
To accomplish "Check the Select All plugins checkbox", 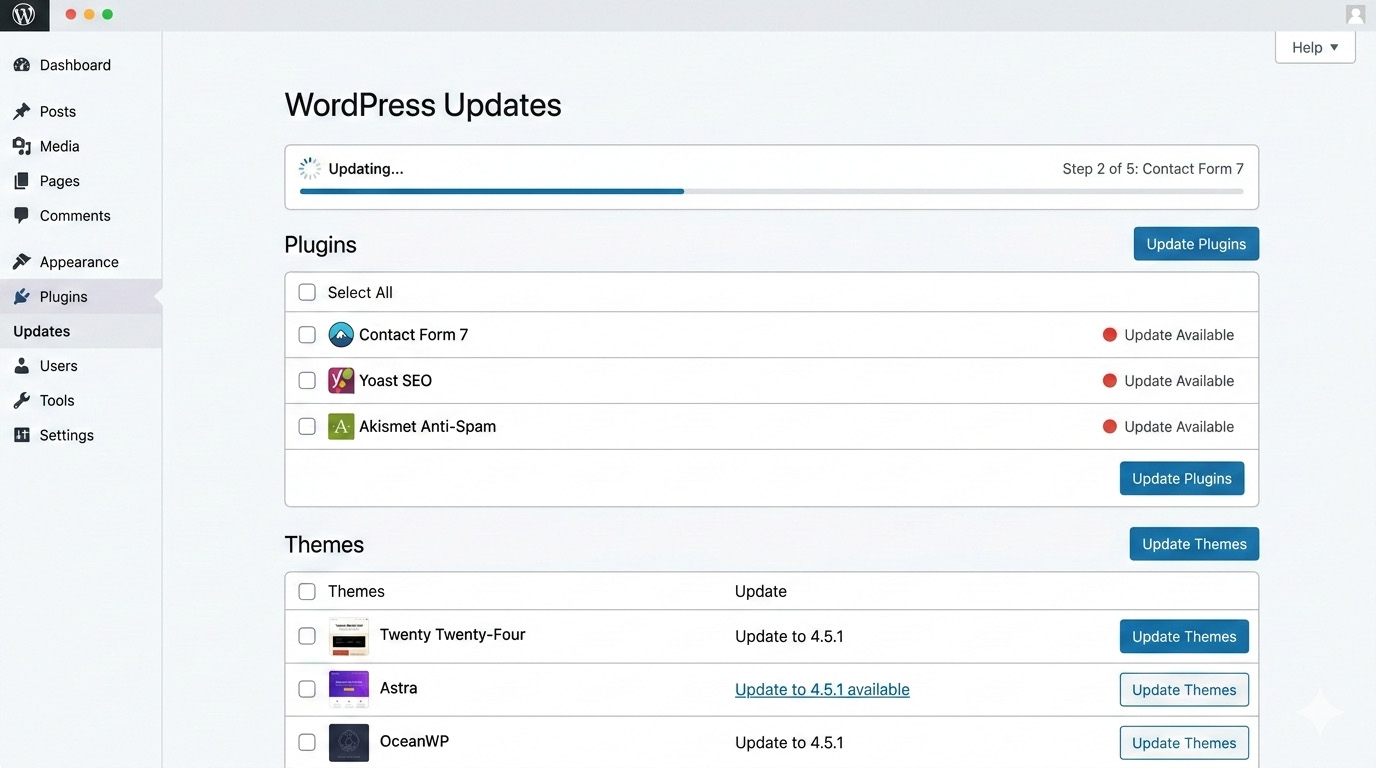I will [307, 293].
